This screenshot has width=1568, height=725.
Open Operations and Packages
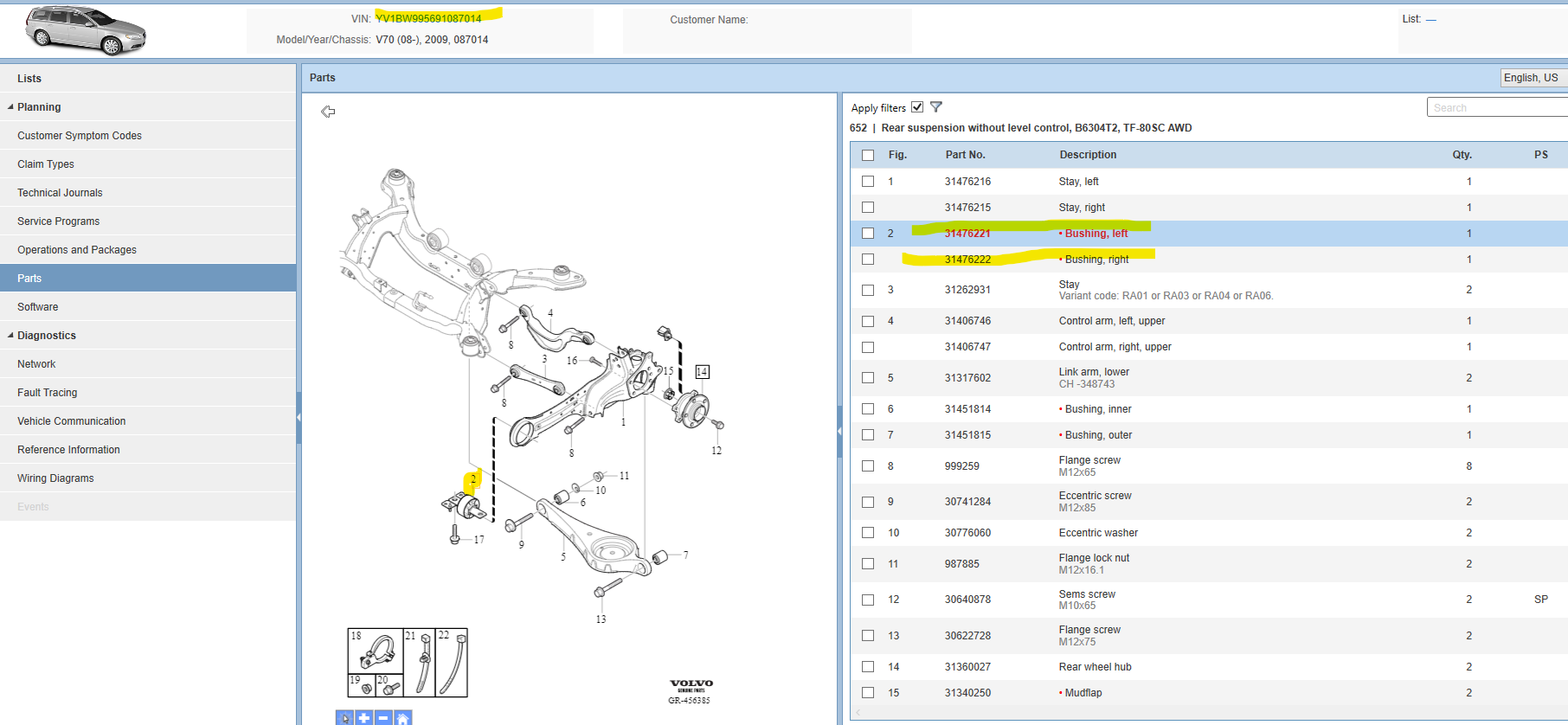tap(148, 250)
